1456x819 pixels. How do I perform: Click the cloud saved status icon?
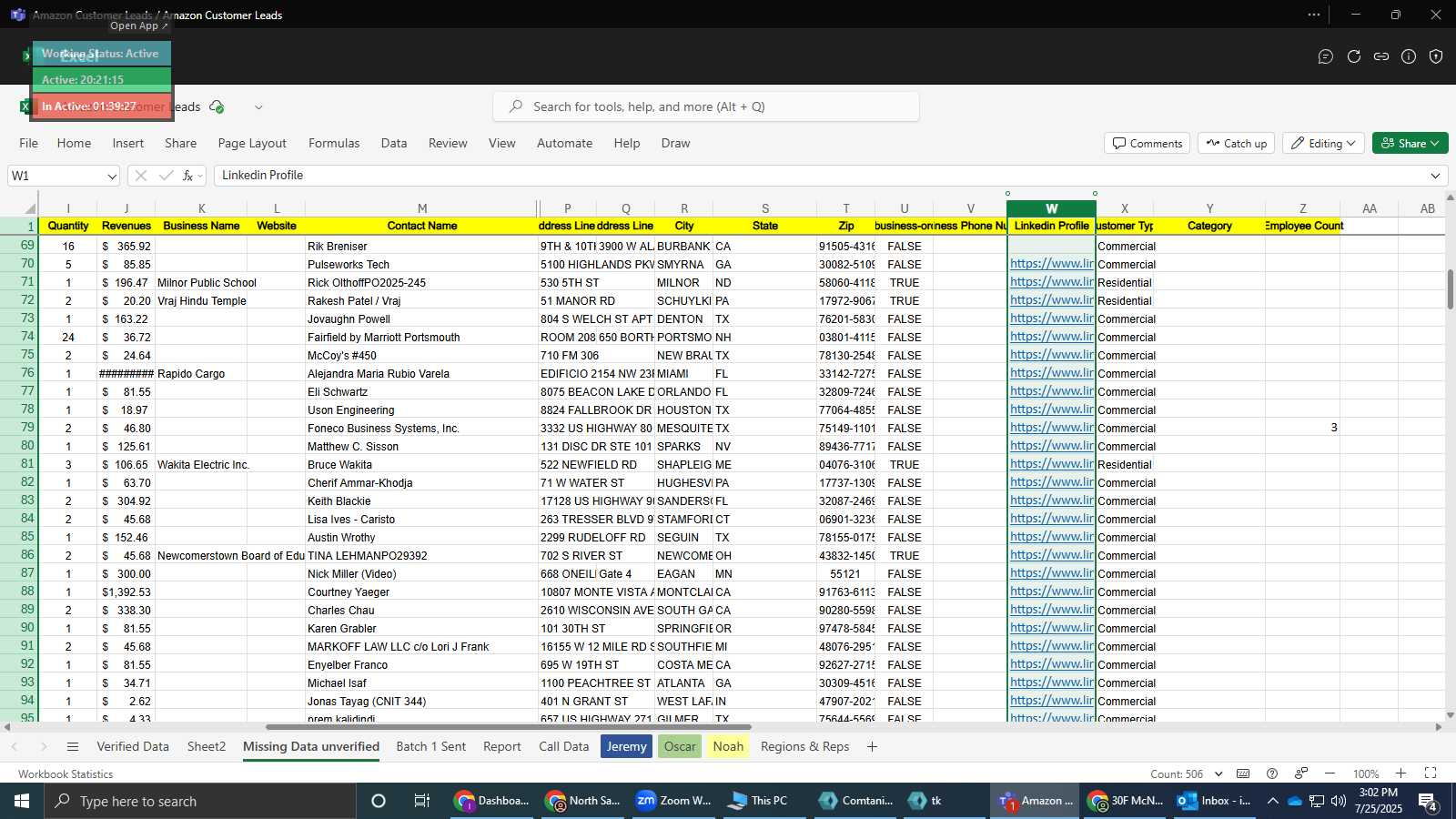[x=217, y=106]
